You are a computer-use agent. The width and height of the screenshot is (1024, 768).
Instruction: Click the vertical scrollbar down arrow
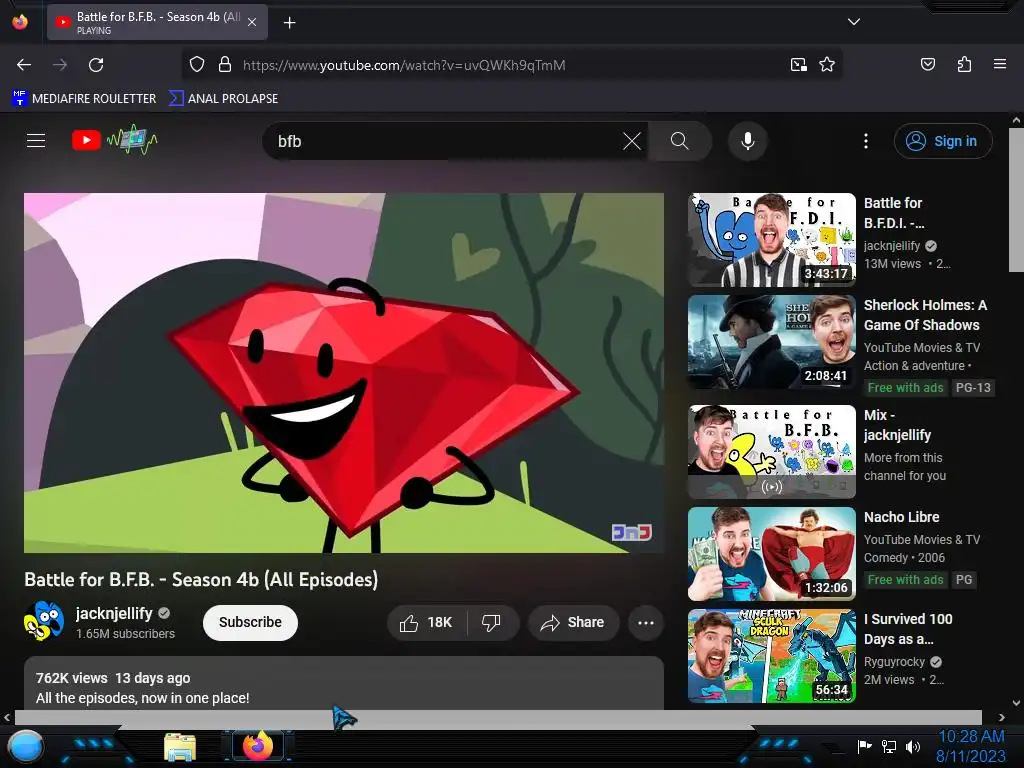pos(1016,703)
